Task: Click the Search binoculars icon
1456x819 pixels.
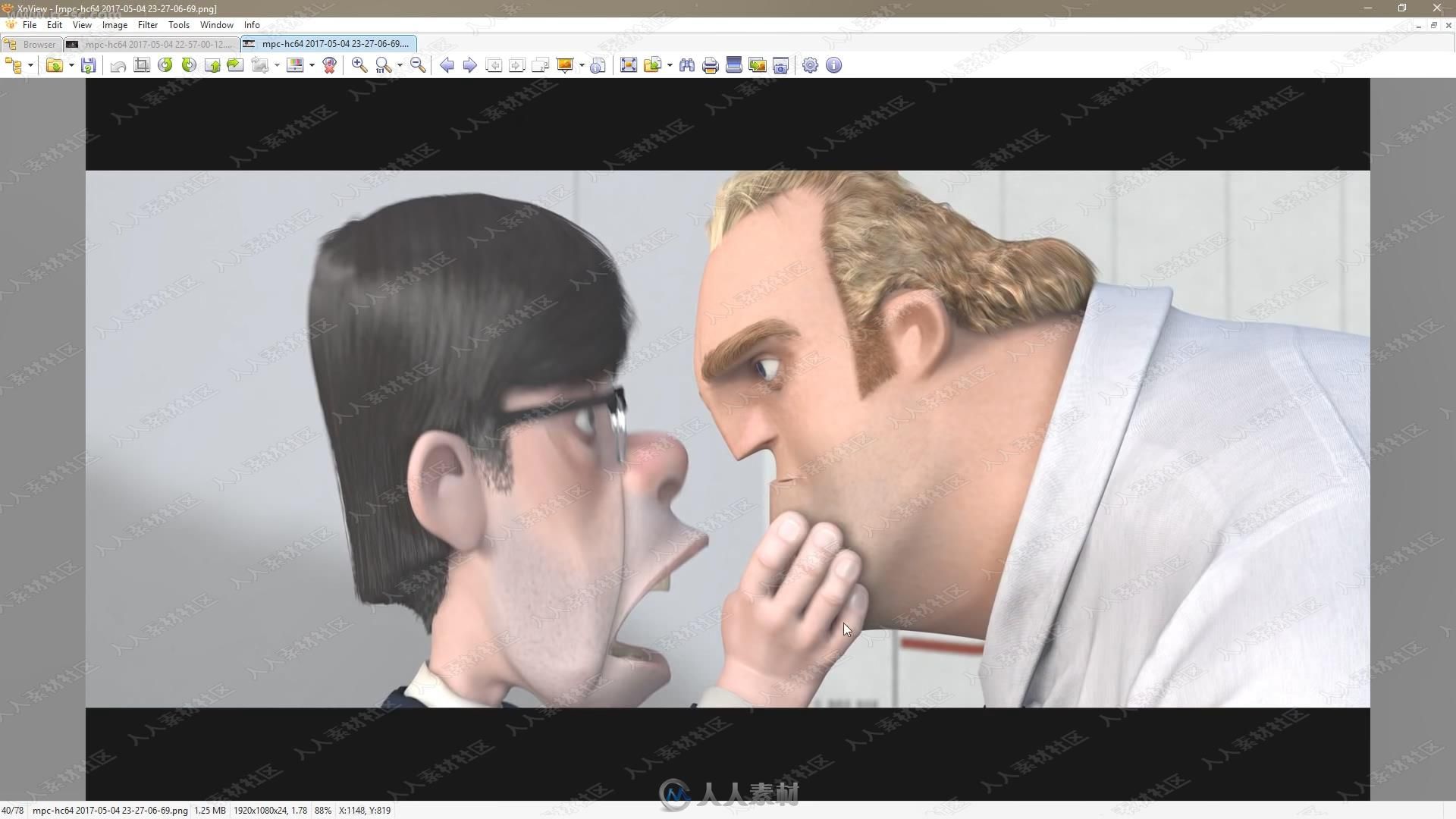Action: click(687, 65)
